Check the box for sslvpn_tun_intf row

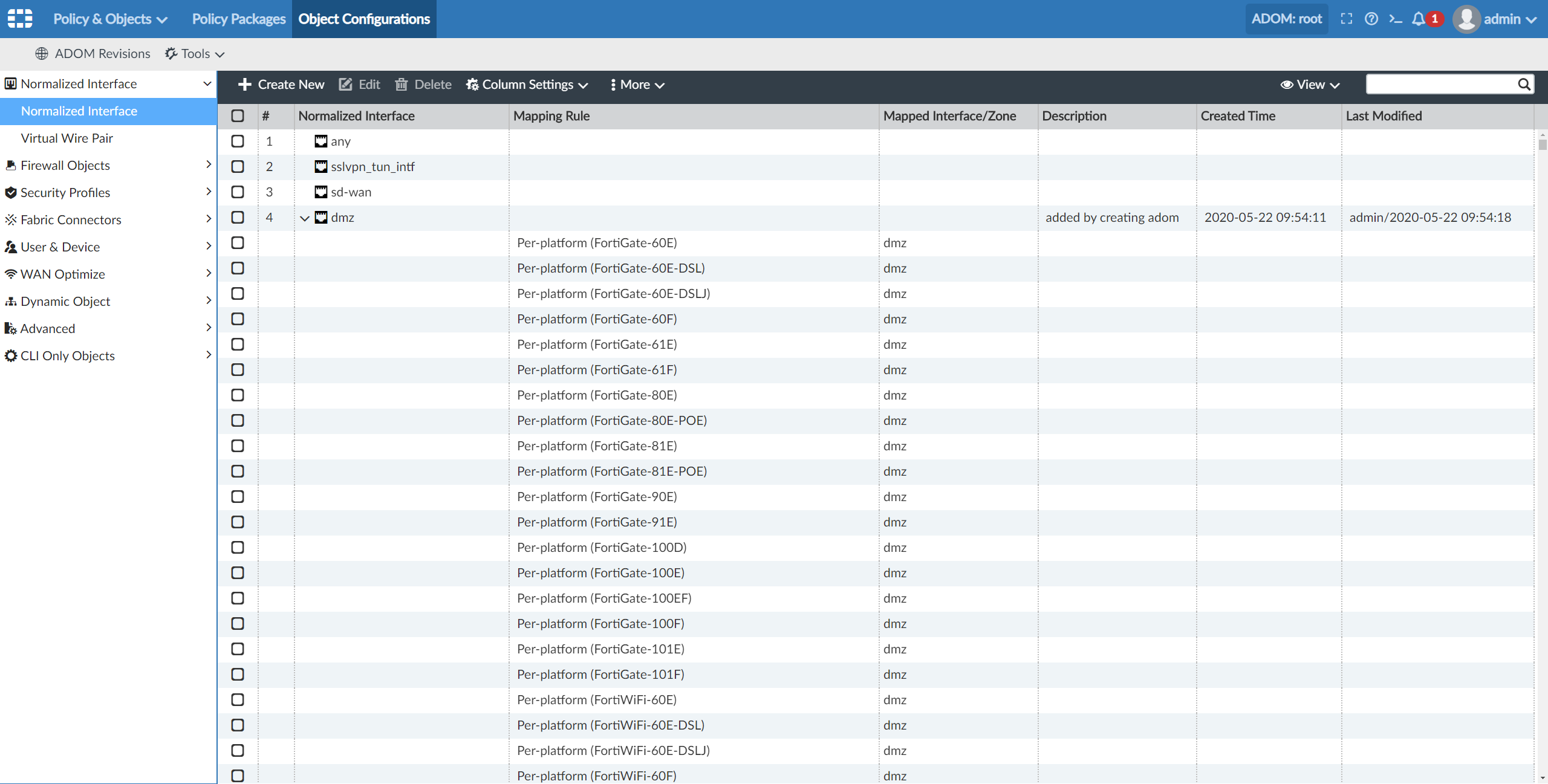238,166
